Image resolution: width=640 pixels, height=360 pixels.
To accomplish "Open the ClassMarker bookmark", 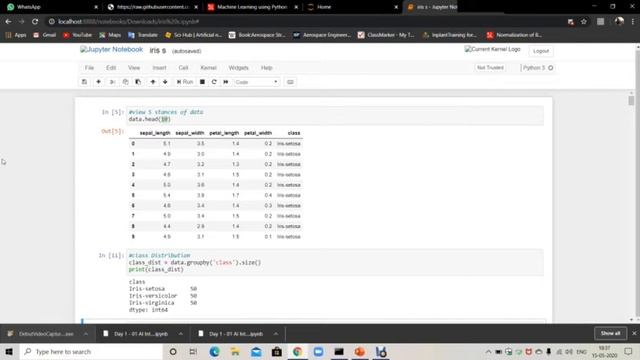I will pyautogui.click(x=386, y=35).
